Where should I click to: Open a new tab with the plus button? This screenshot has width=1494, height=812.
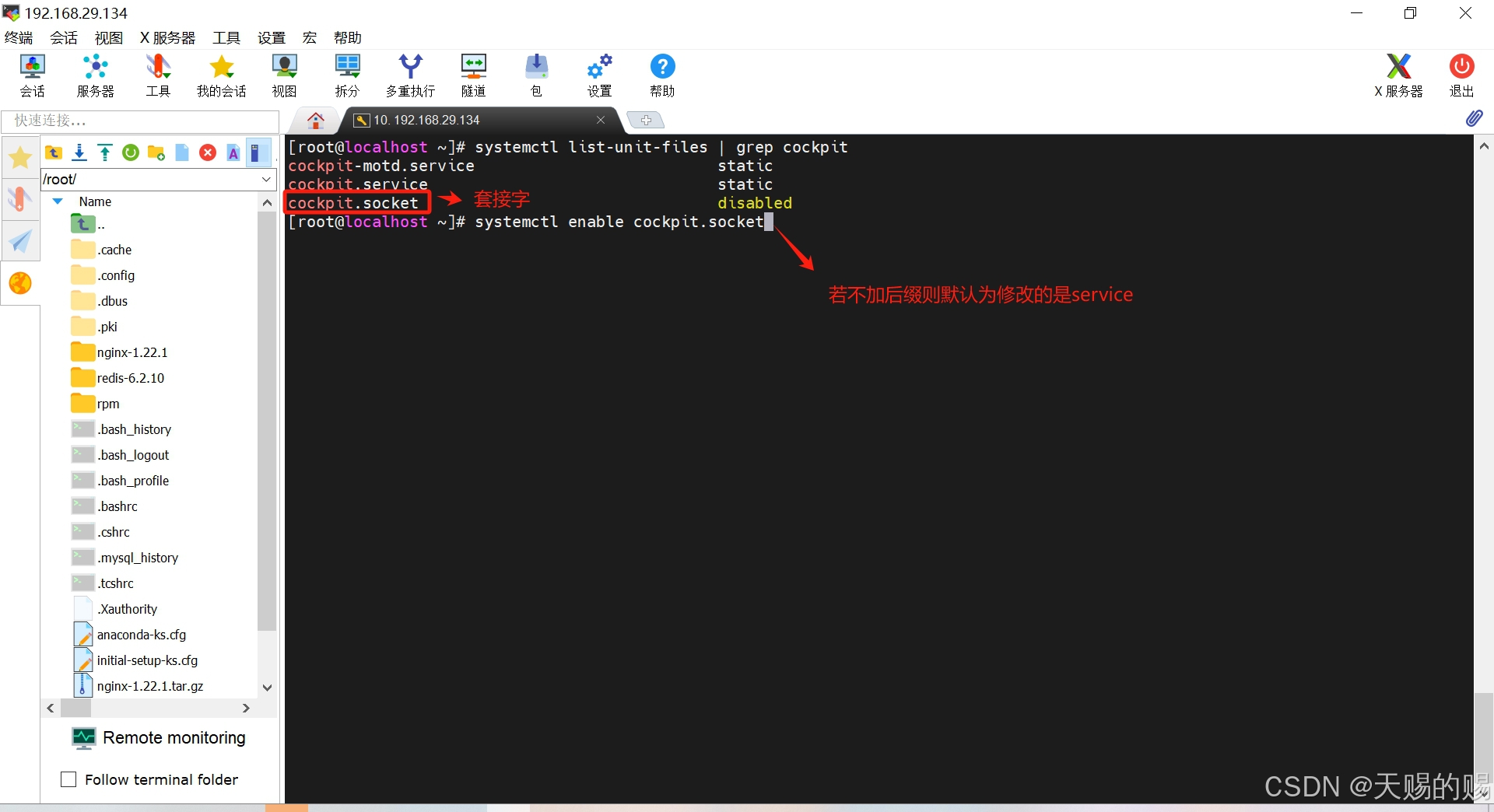click(645, 120)
